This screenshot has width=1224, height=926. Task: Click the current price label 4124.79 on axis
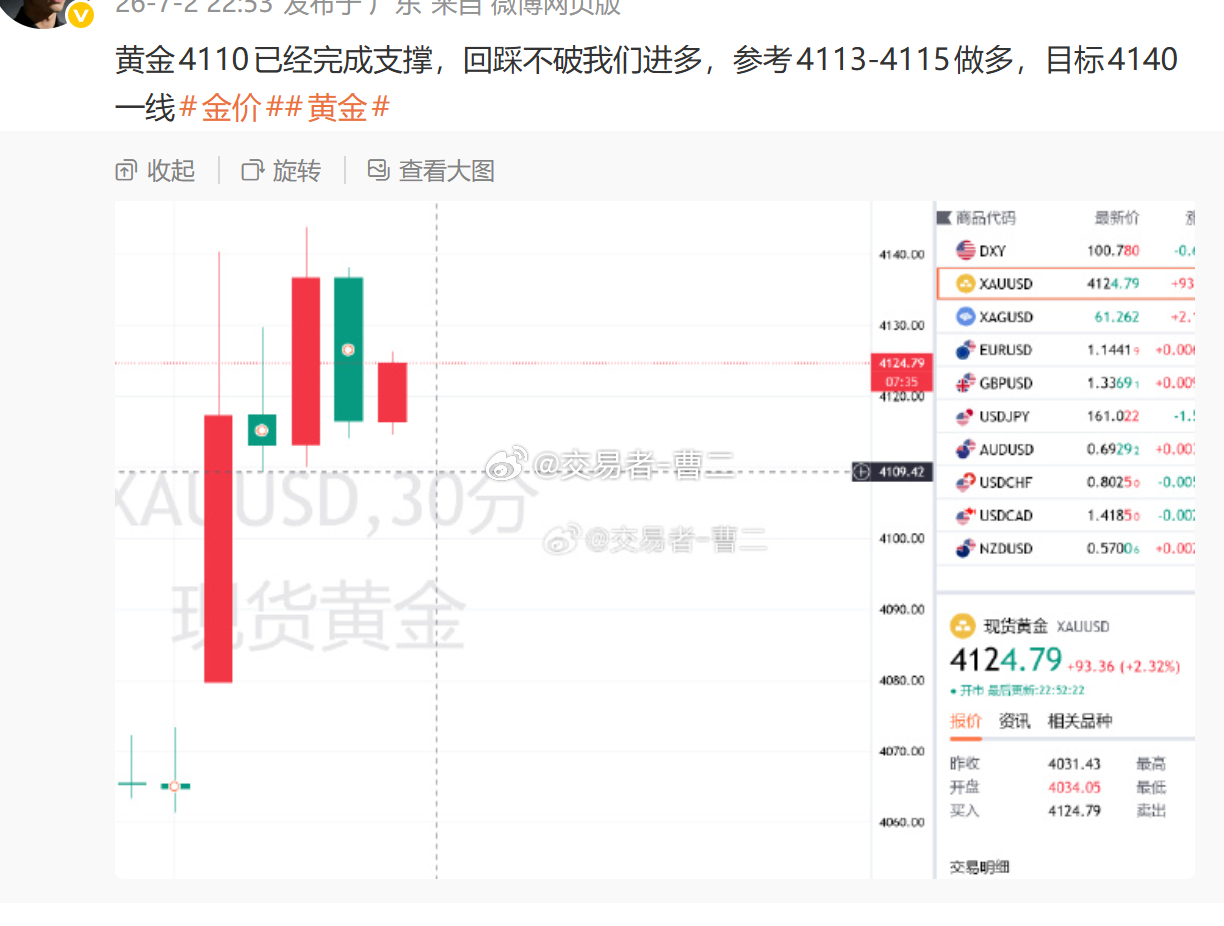point(902,364)
